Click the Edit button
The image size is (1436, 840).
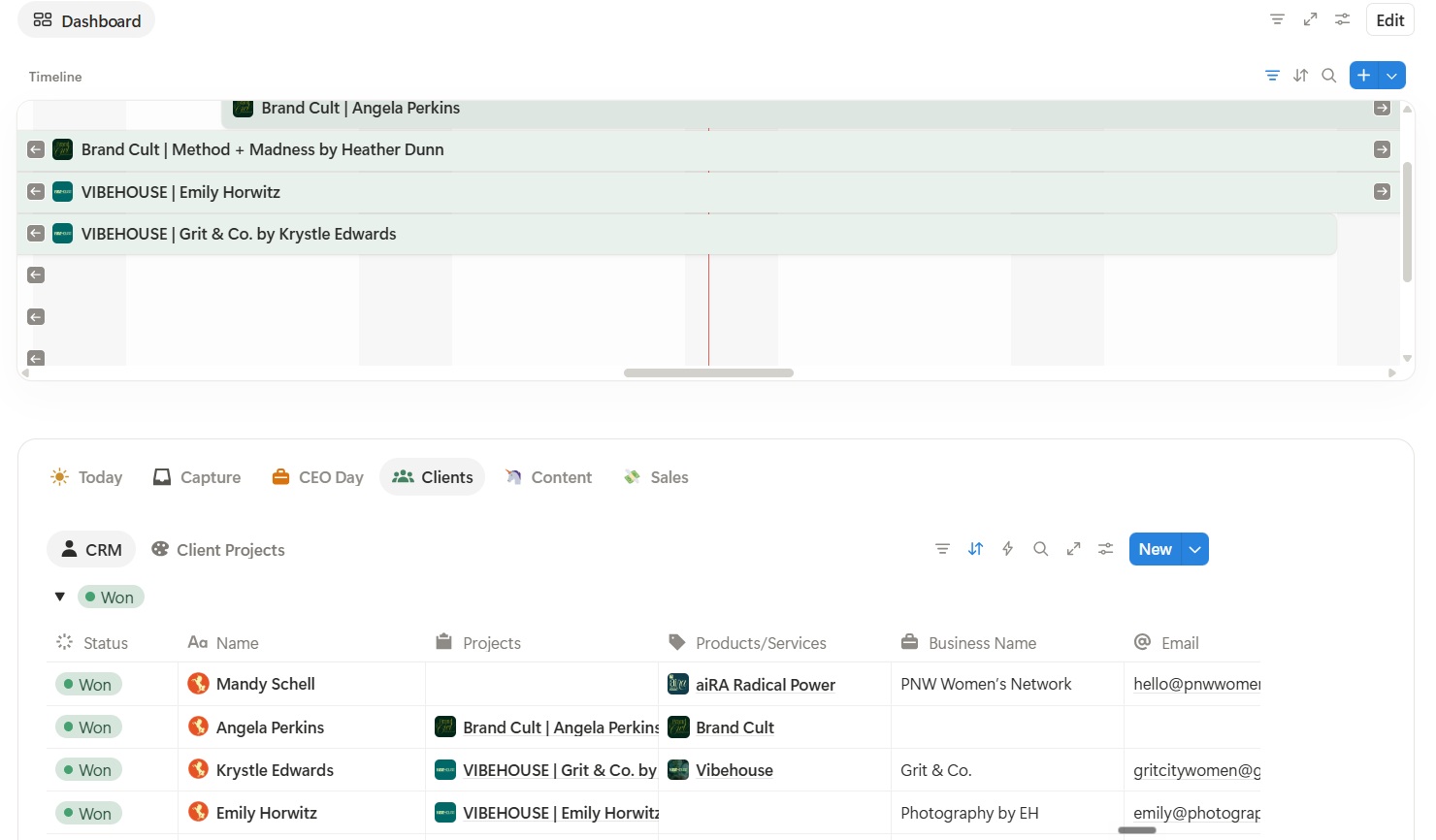1389,20
